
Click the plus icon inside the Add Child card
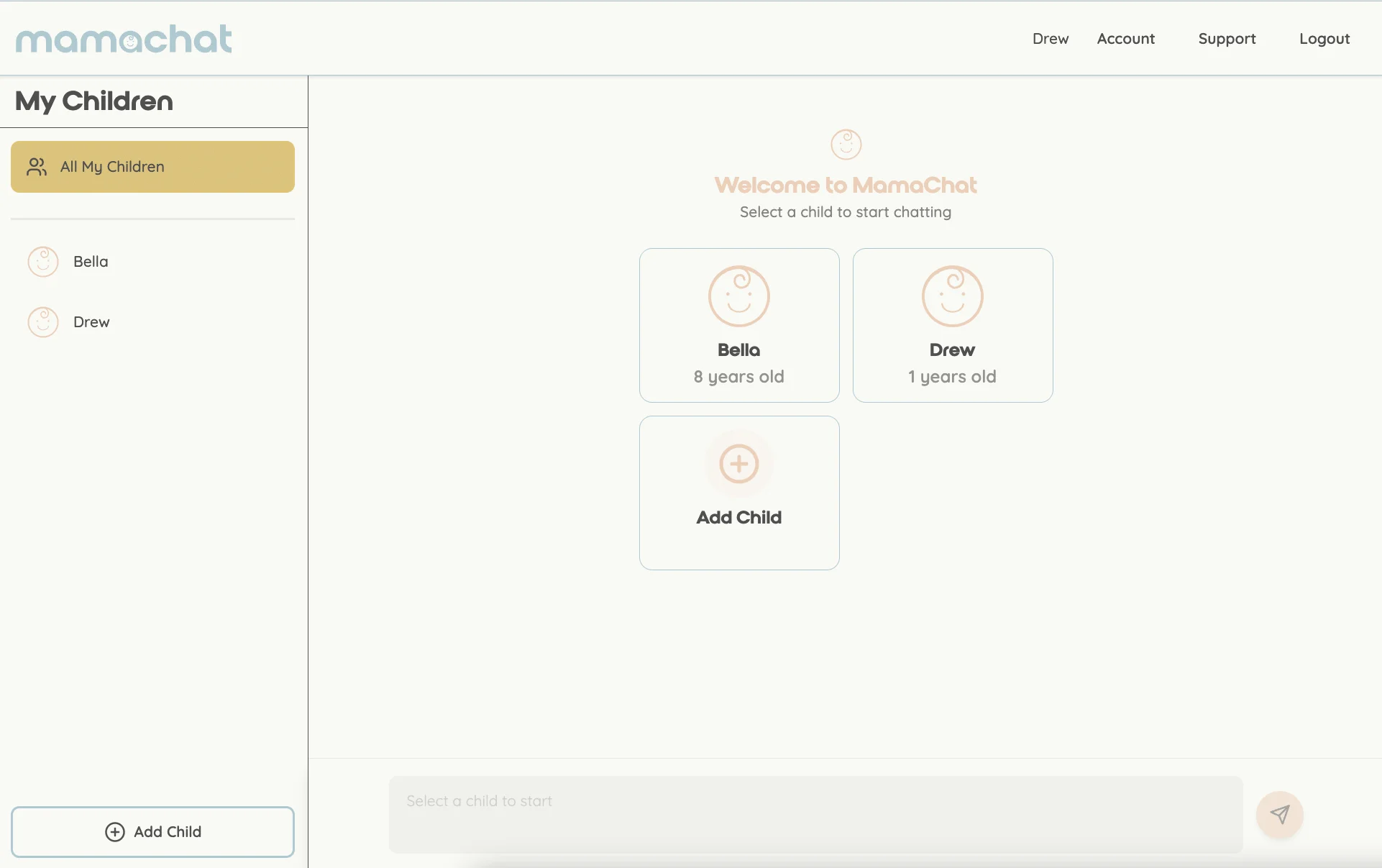point(739,465)
